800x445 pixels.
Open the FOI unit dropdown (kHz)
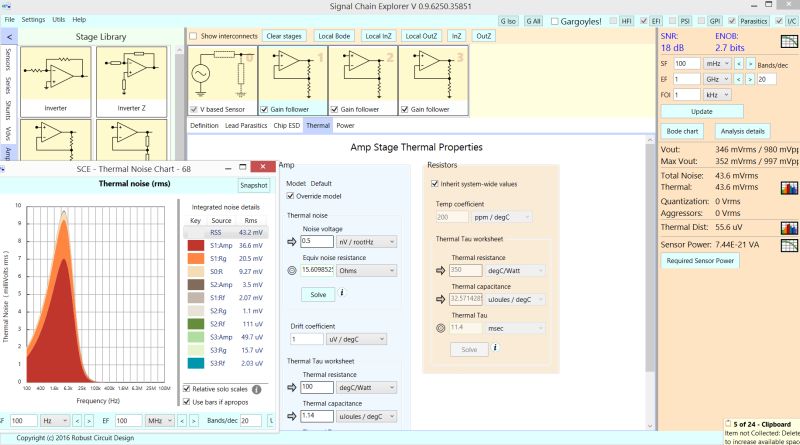pyautogui.click(x=717, y=95)
